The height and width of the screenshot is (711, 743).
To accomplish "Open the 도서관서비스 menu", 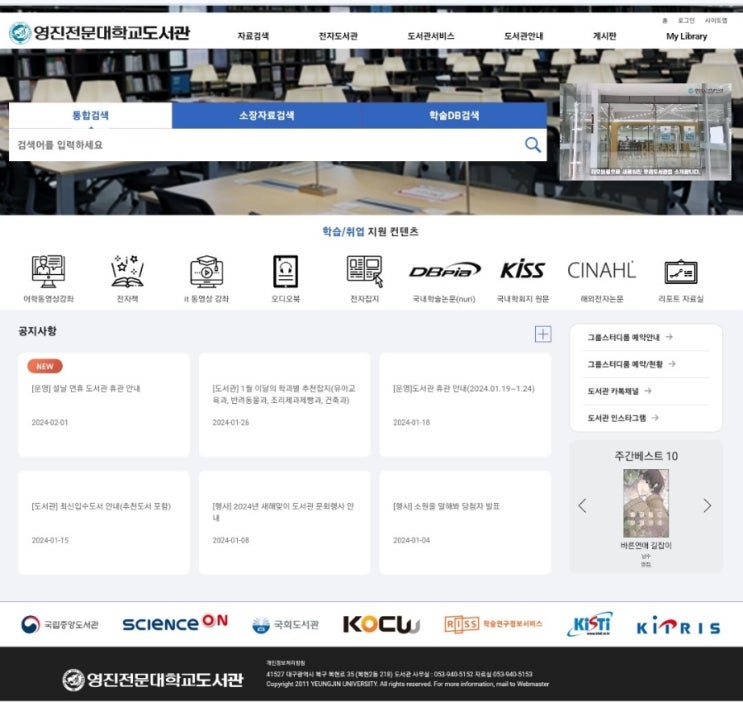I will [431, 36].
